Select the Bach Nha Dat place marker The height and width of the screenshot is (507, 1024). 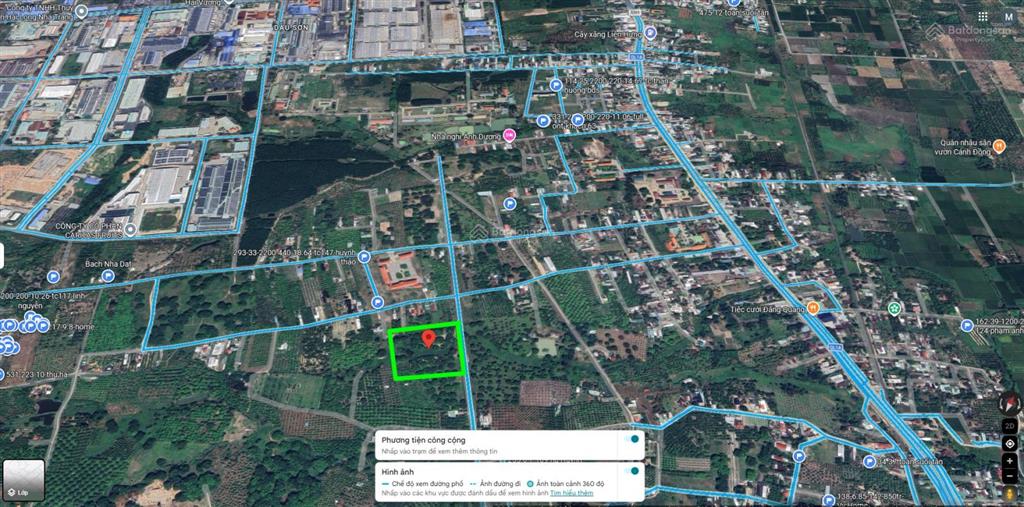53,276
